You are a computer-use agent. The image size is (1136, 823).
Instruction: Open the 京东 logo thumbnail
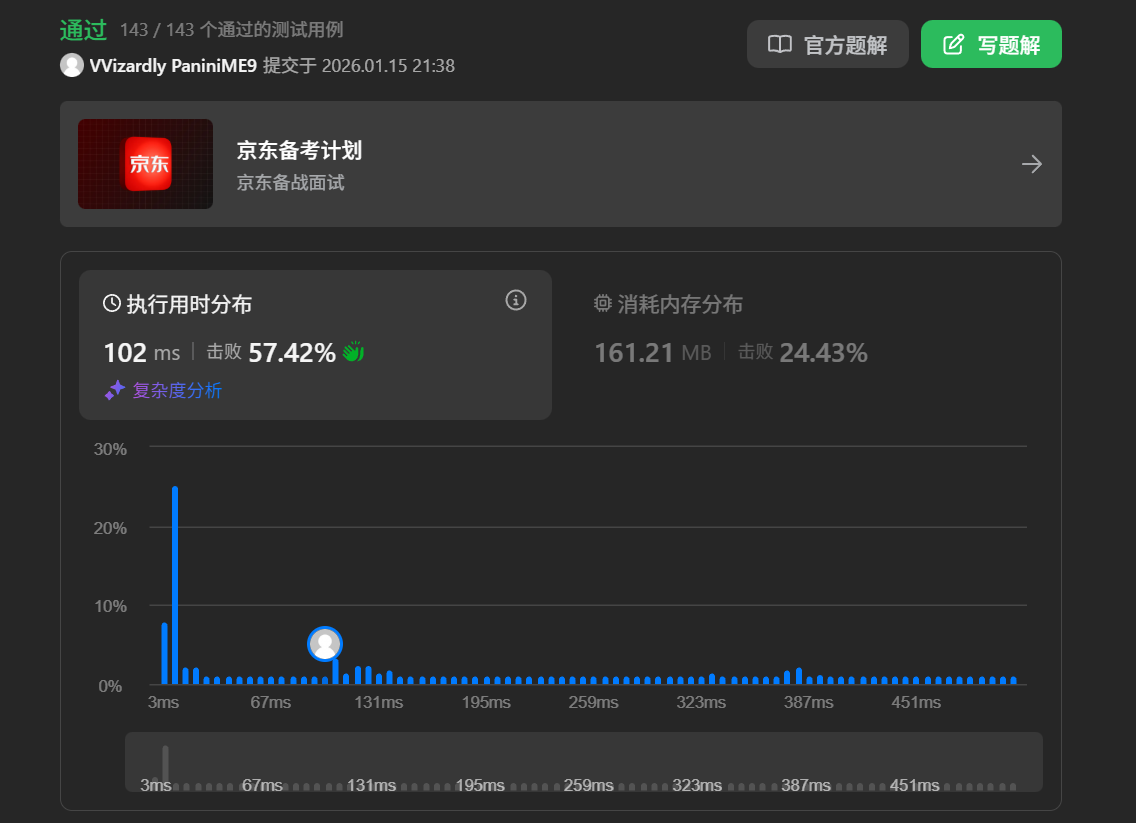(146, 164)
